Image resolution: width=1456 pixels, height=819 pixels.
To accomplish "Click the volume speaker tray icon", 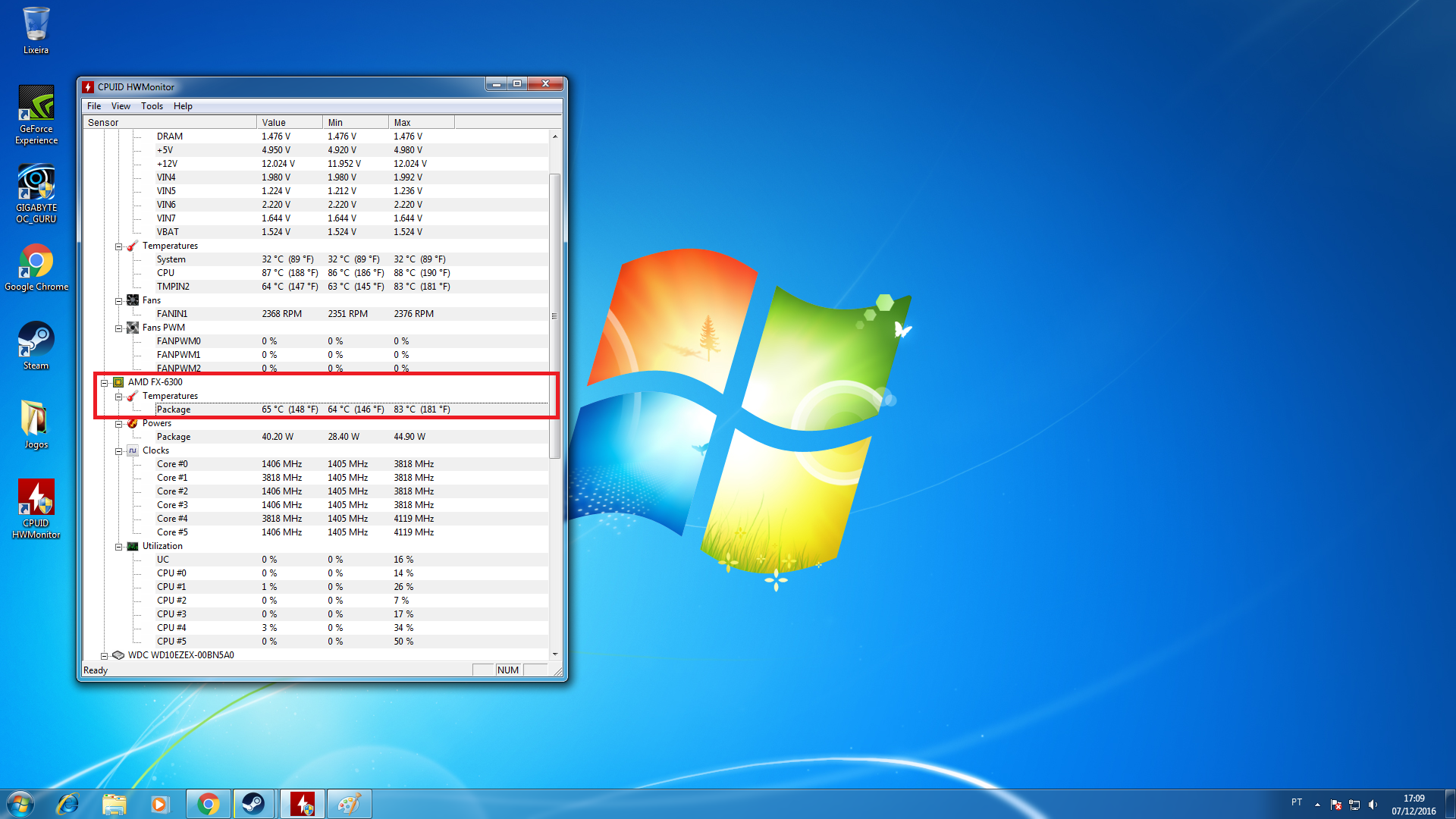I will [1373, 805].
